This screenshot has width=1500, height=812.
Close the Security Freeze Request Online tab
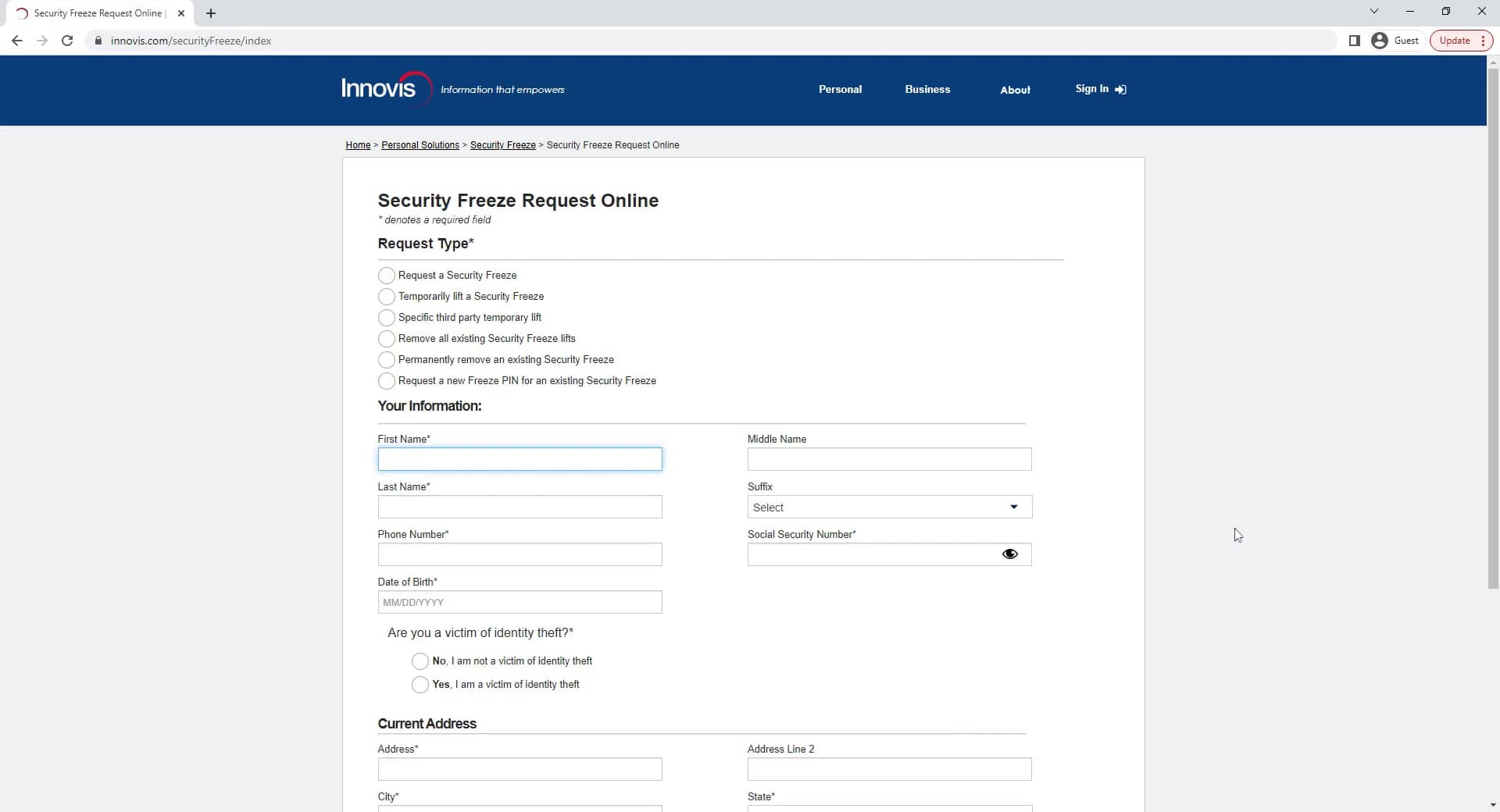(181, 13)
